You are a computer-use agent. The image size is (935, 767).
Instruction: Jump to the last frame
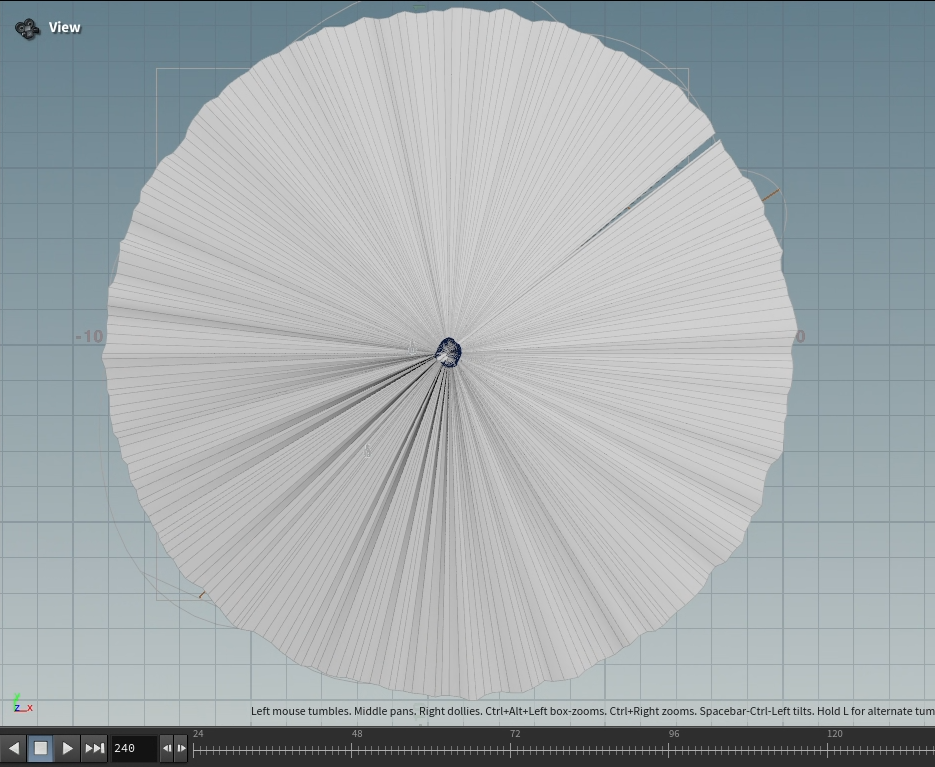pos(94,748)
